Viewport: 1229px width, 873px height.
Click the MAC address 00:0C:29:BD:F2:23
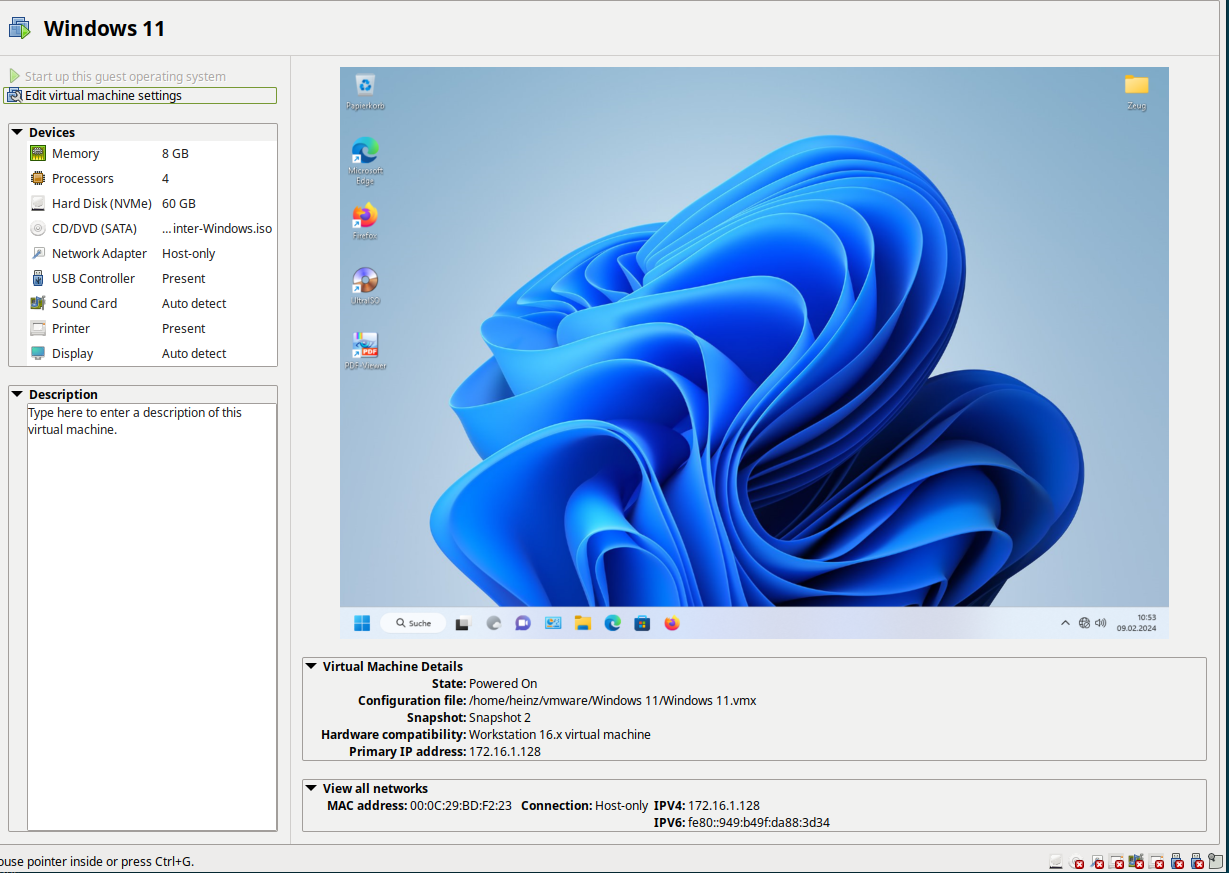point(461,806)
